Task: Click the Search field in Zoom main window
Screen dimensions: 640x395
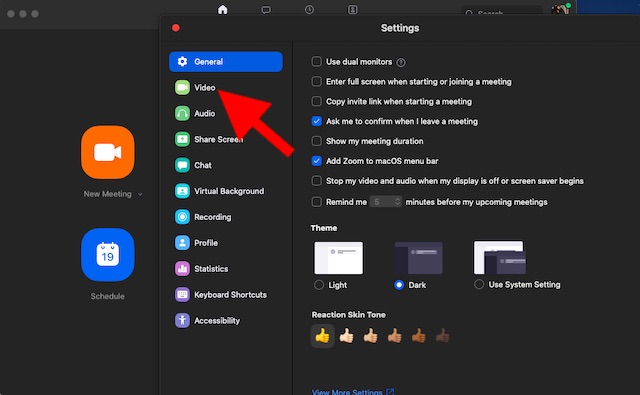Action: pos(502,10)
